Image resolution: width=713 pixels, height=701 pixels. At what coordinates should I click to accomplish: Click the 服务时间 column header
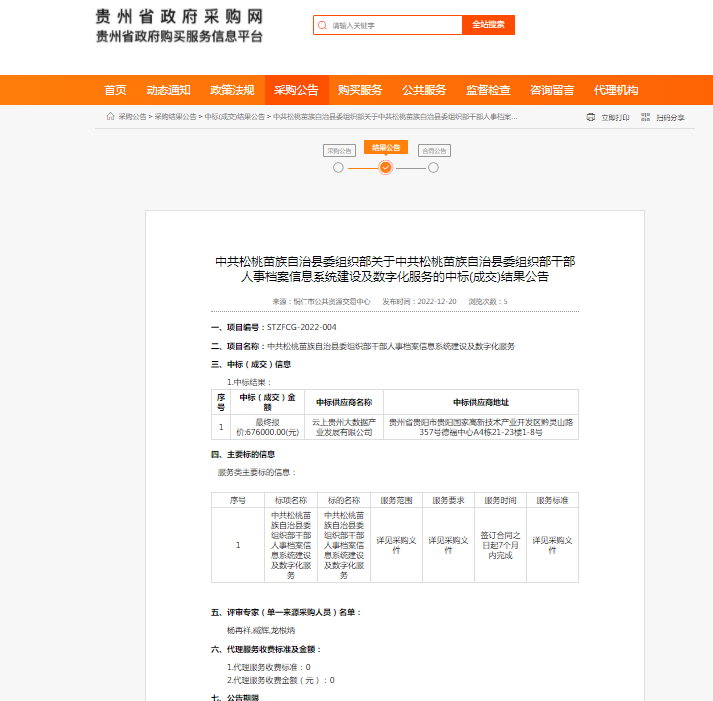point(500,501)
